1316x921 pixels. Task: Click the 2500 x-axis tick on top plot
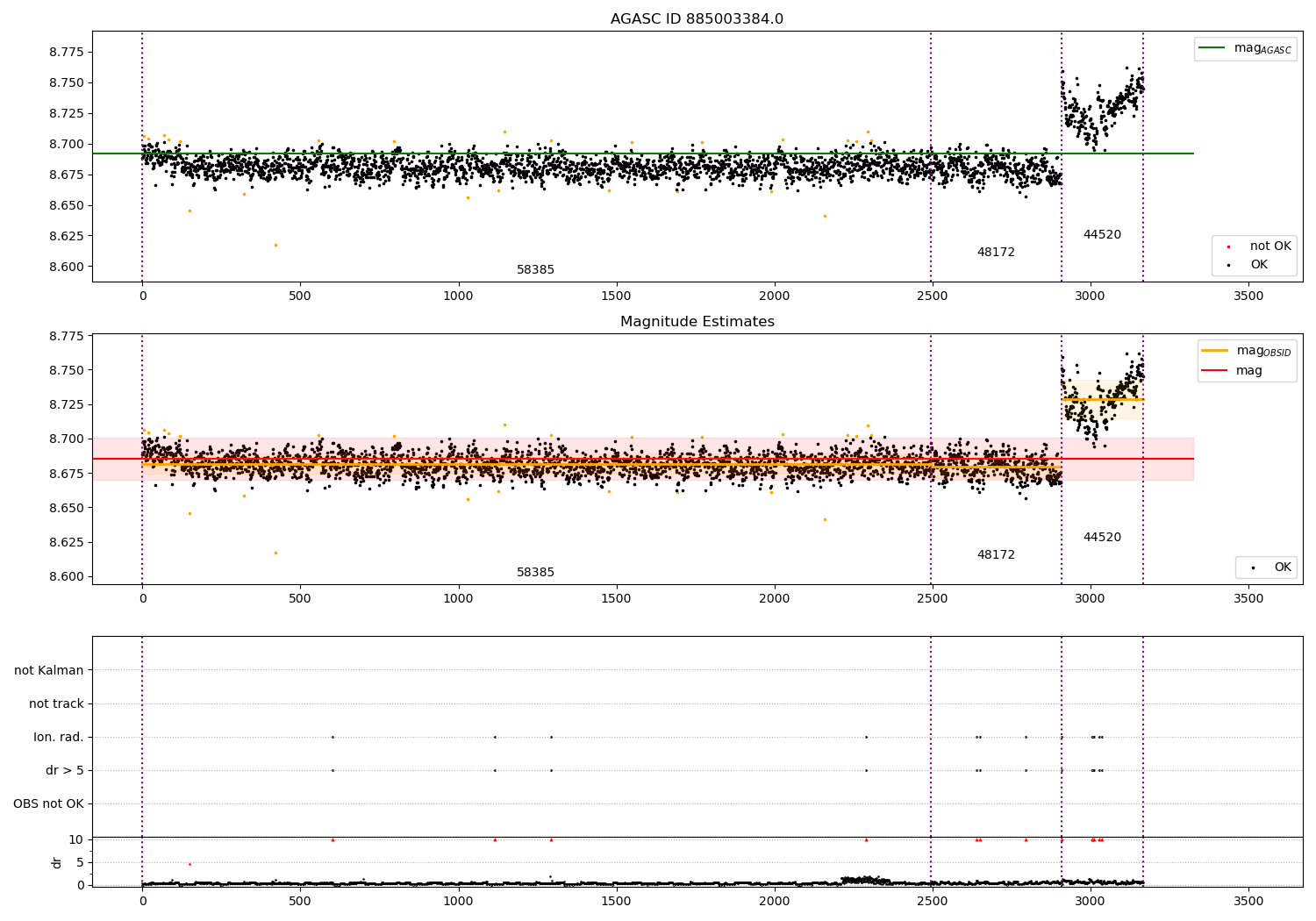tap(933, 296)
